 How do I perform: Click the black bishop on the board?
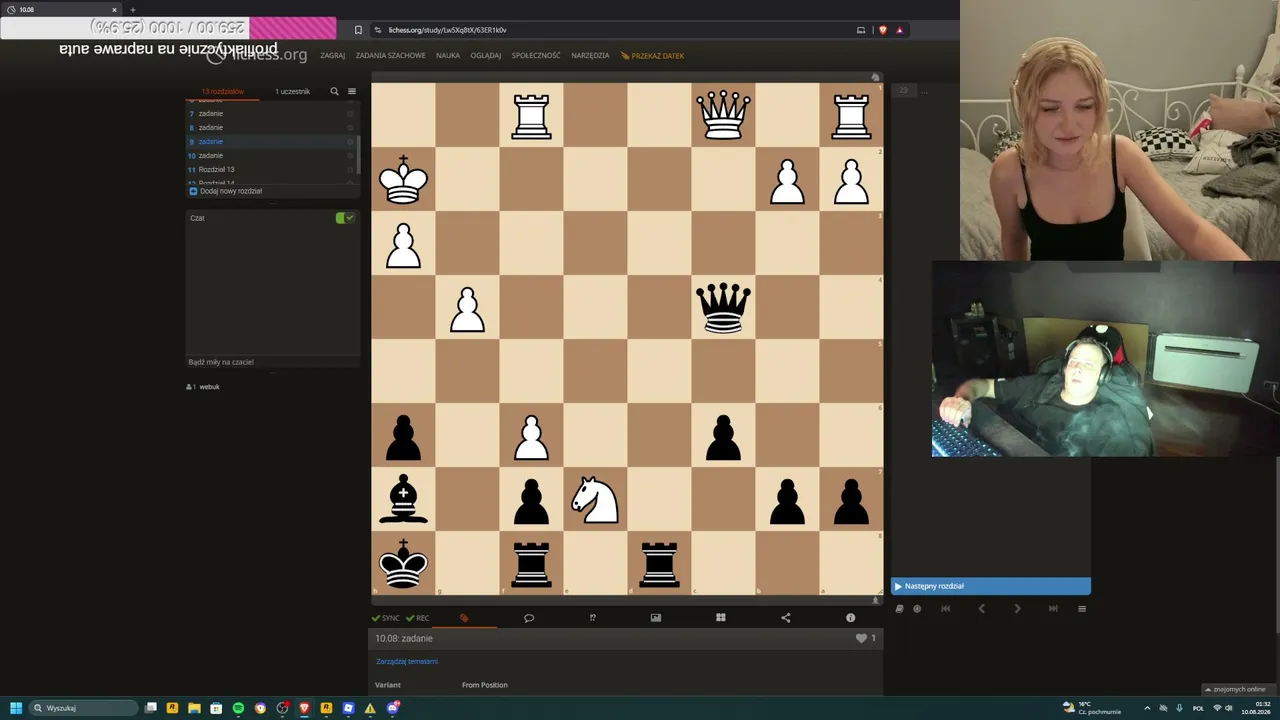coord(403,499)
